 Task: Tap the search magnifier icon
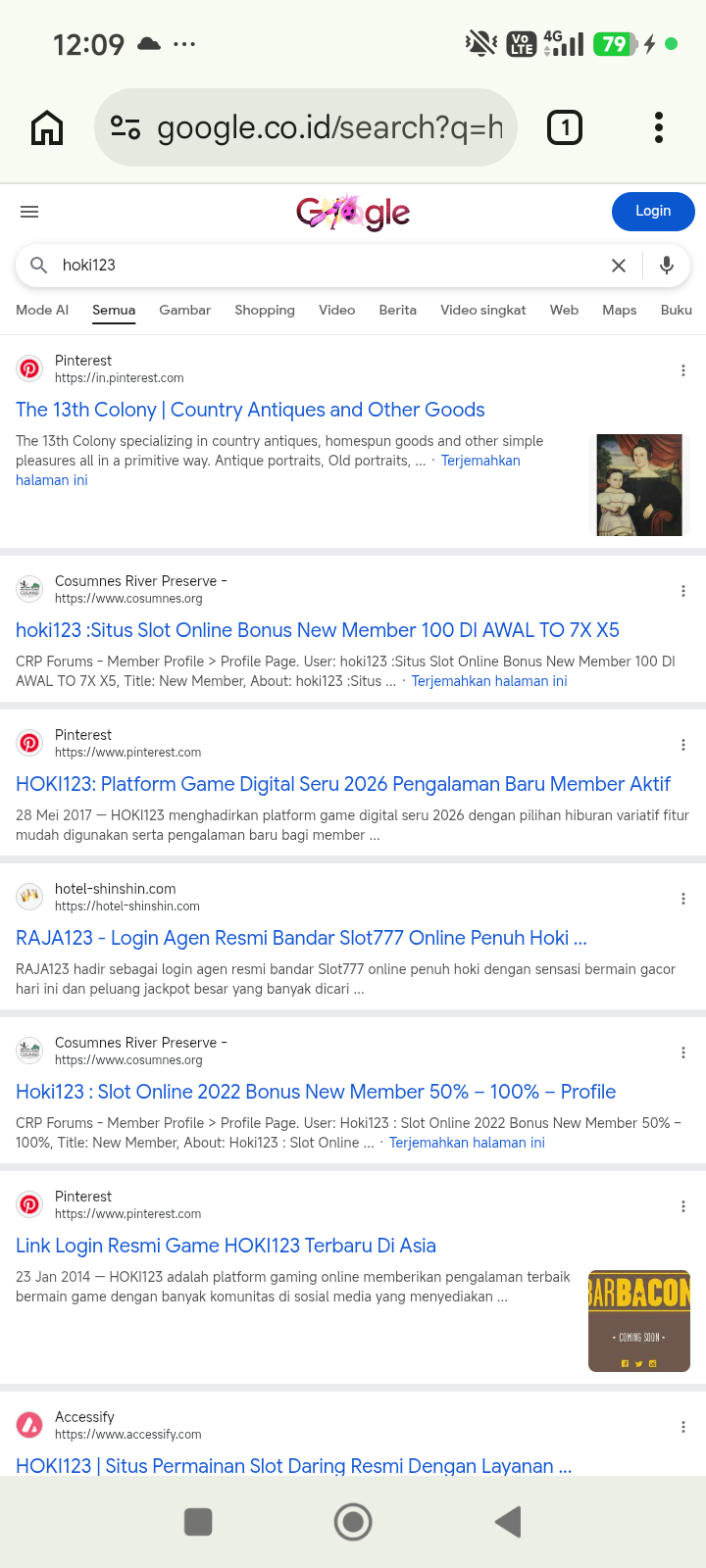pyautogui.click(x=39, y=265)
